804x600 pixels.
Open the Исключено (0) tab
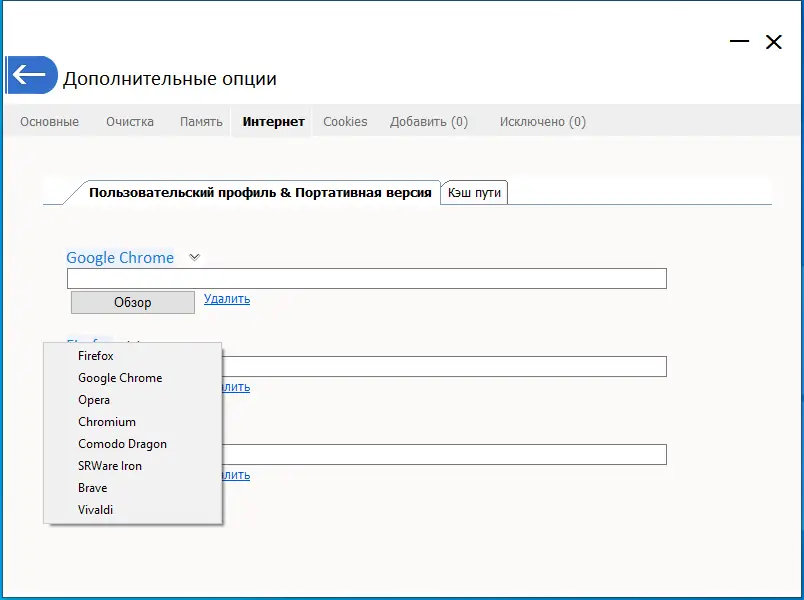click(543, 122)
